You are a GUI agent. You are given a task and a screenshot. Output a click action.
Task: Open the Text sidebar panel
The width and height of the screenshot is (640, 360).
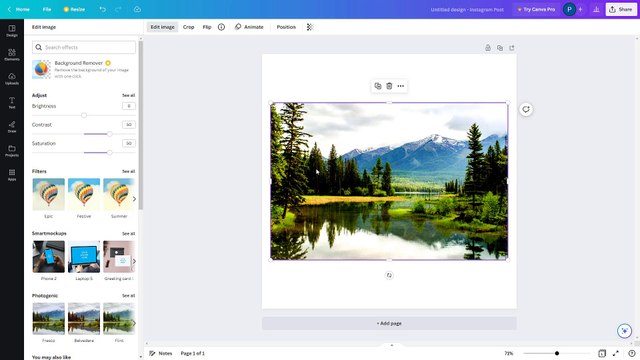(12, 102)
